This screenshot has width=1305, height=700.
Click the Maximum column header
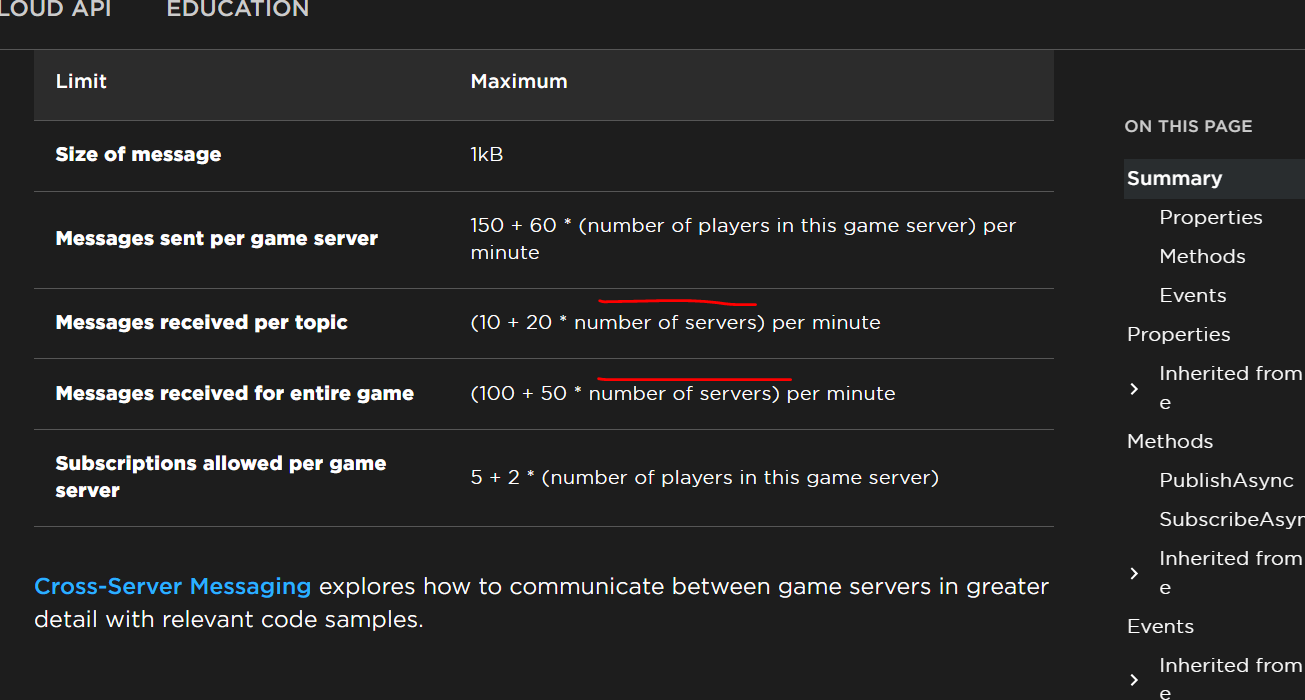(x=519, y=81)
